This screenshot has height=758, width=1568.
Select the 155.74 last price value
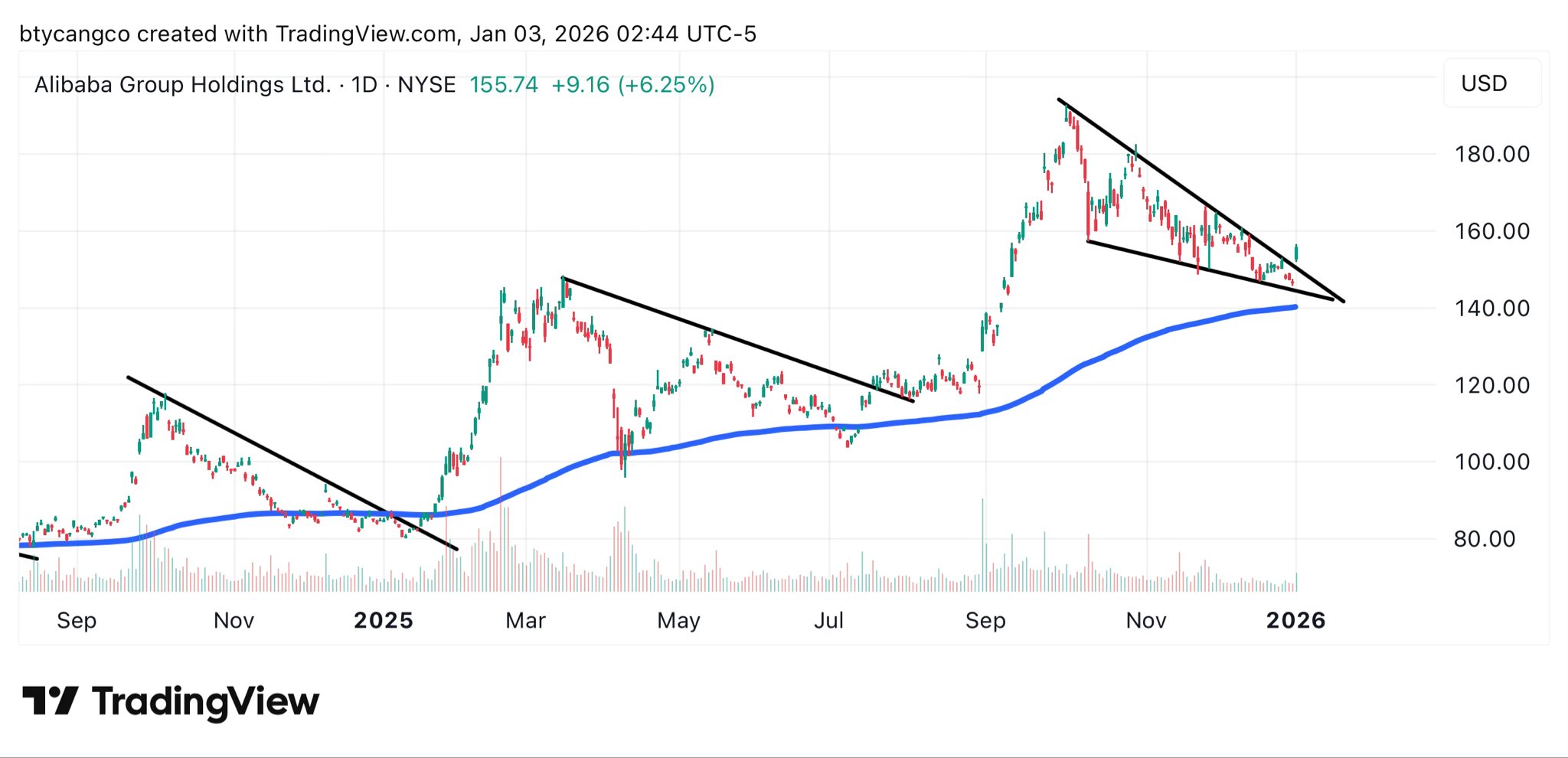pyautogui.click(x=504, y=84)
